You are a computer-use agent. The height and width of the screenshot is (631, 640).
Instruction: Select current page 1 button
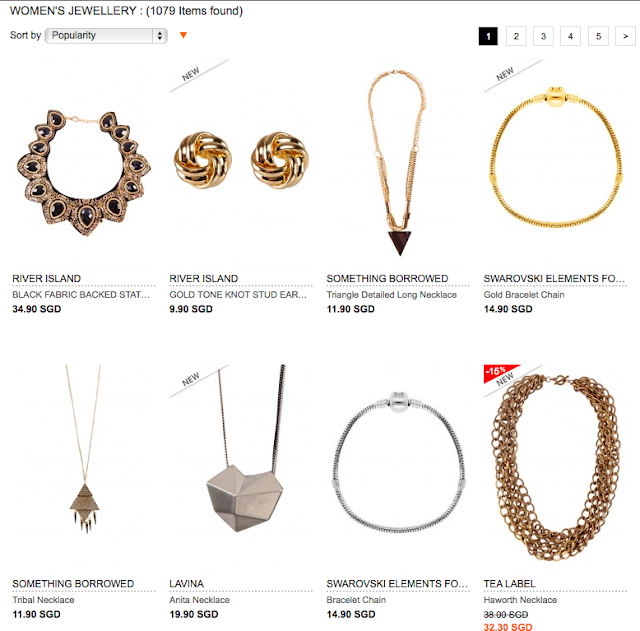(488, 37)
